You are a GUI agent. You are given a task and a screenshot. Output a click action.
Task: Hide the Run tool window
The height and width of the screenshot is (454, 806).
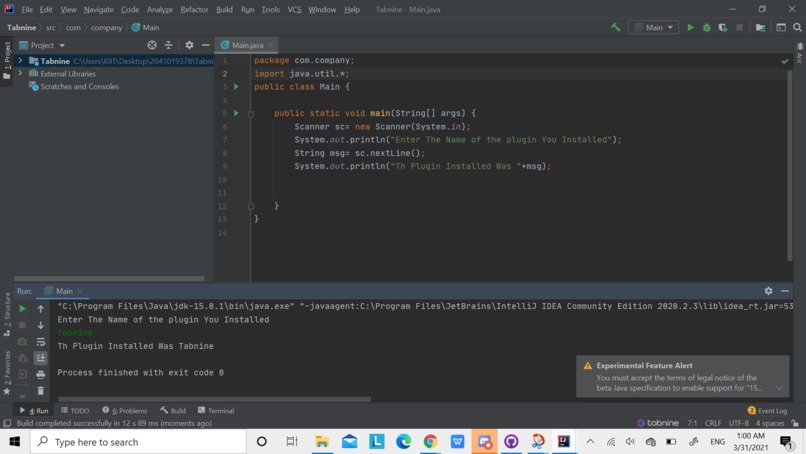[x=785, y=291]
